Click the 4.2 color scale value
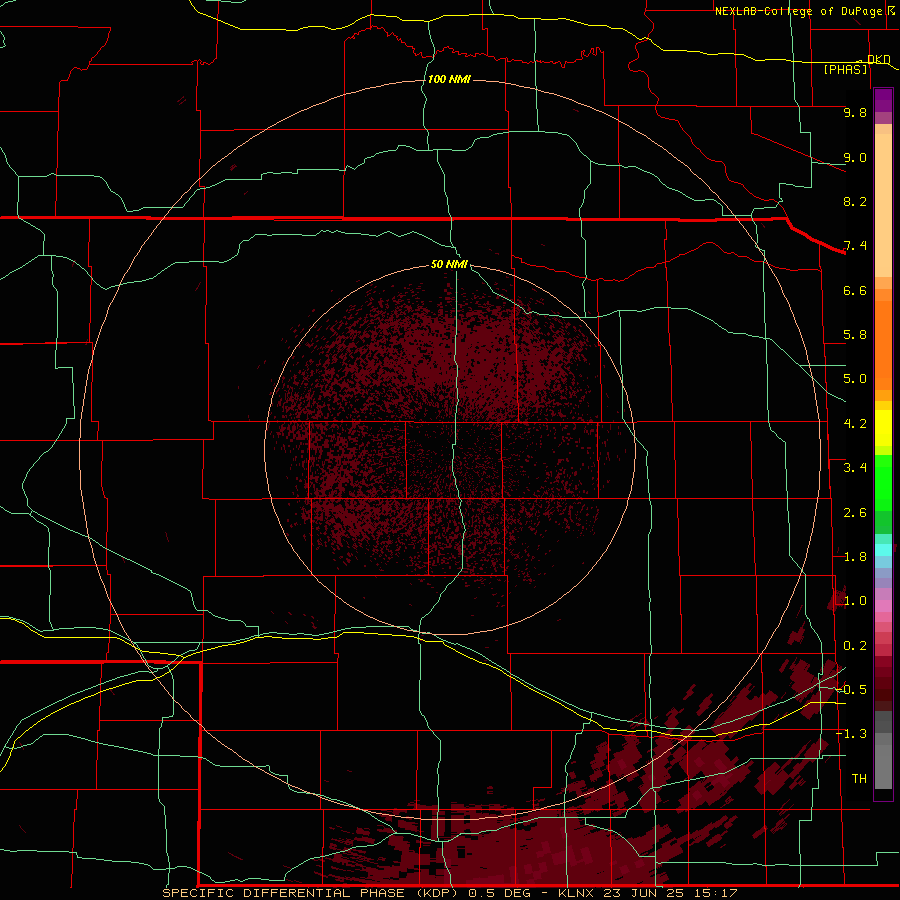The width and height of the screenshot is (900, 900). pos(855,424)
